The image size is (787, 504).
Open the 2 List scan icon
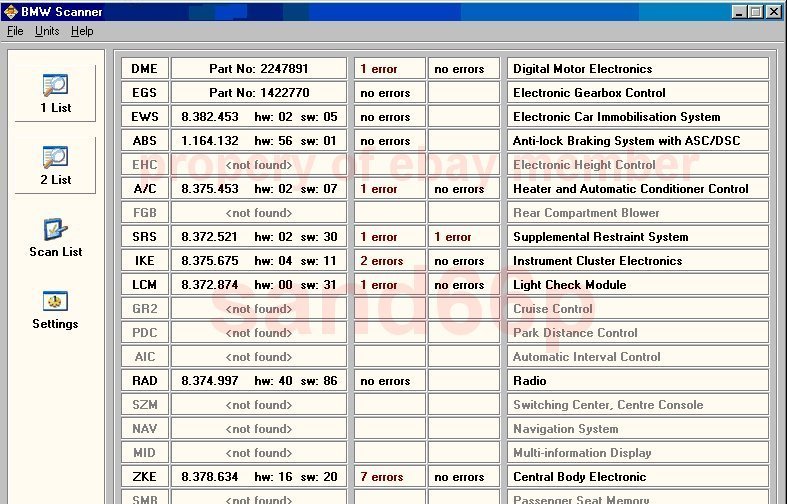[55, 165]
